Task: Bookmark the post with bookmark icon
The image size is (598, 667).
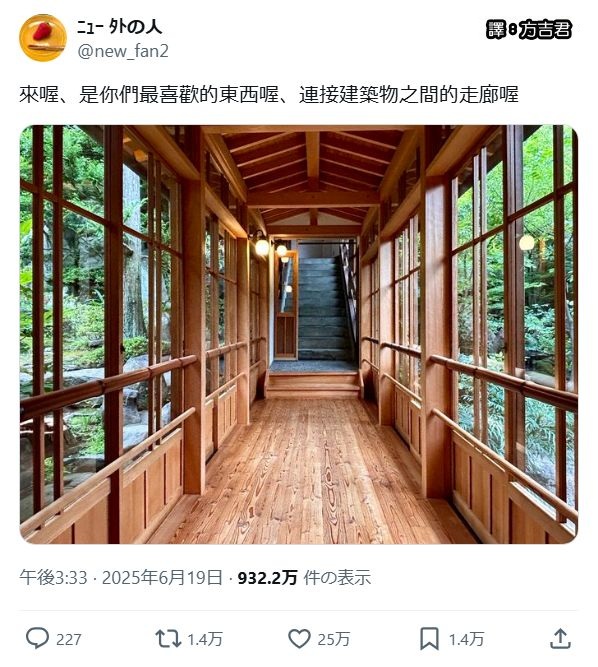Action: (x=429, y=638)
